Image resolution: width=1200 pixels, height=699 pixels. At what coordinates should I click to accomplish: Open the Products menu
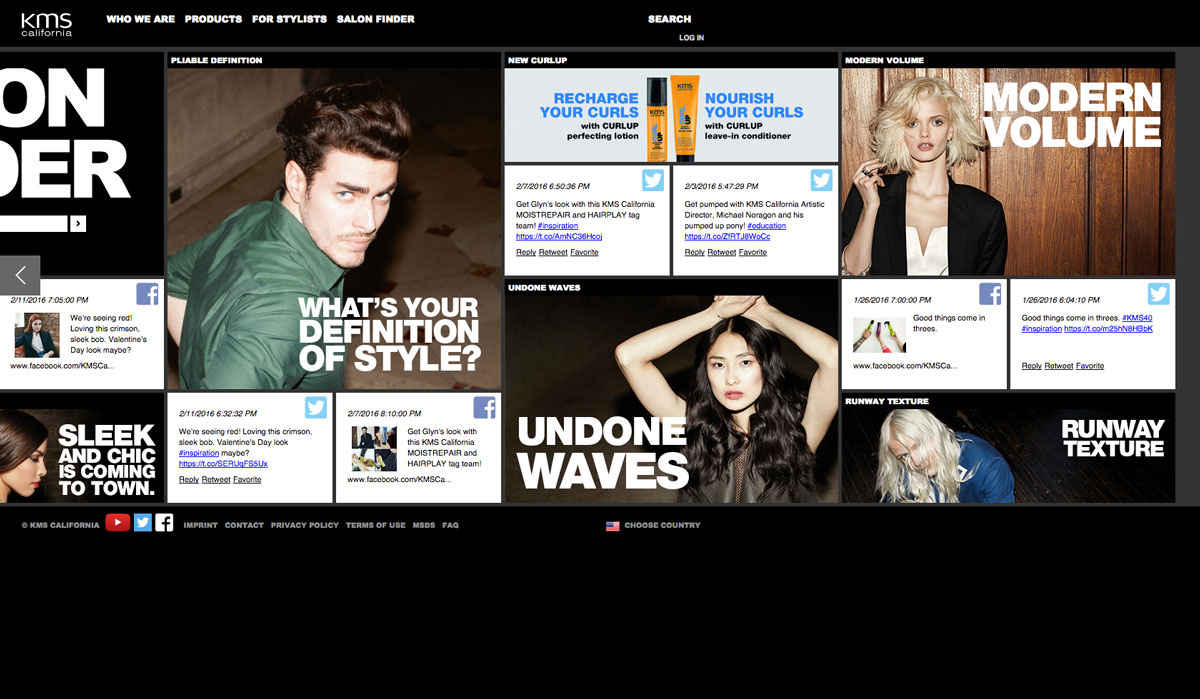213,19
